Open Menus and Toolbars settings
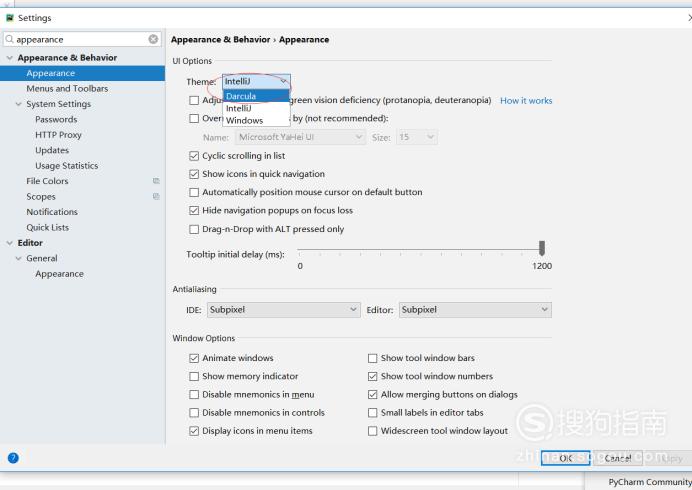692x490 pixels. [x=67, y=88]
